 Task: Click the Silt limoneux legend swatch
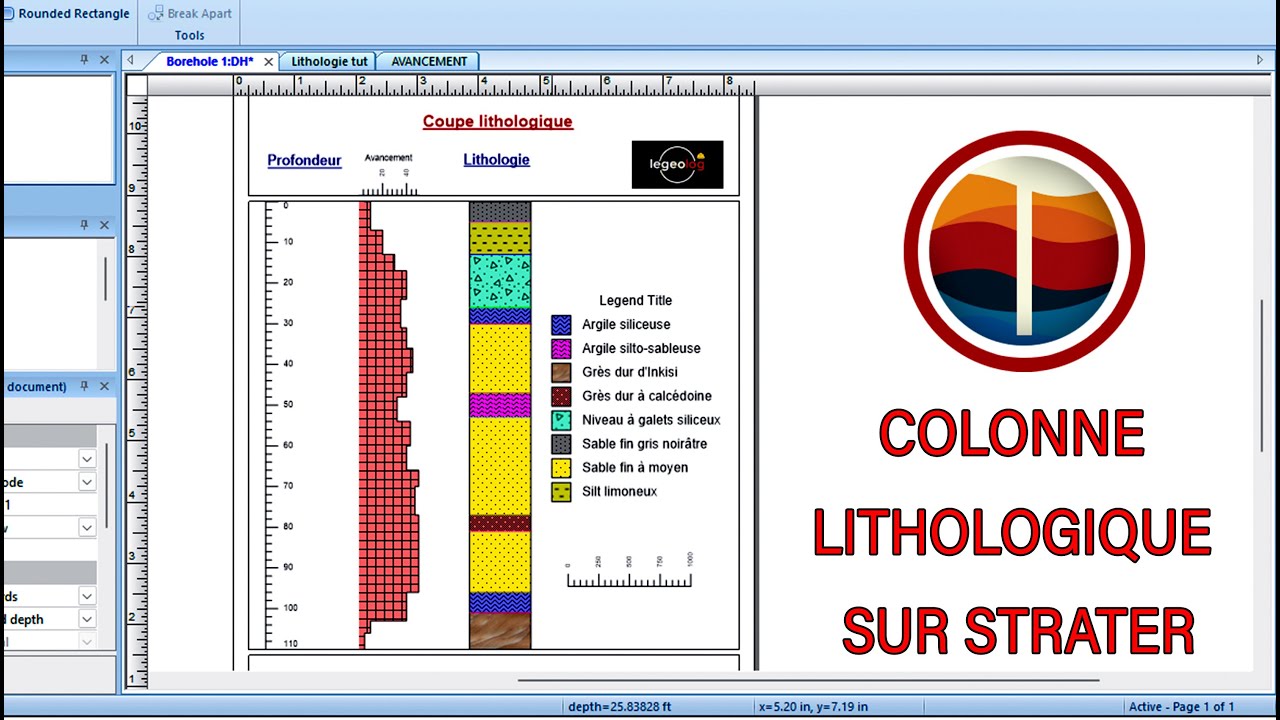coord(561,492)
